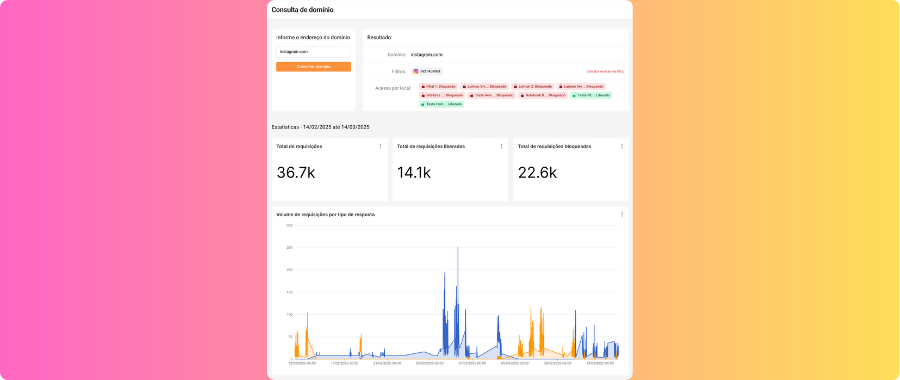Image resolution: width=900 pixels, height=380 pixels.
Task: Open options menu on Total de requisições card
Action: point(381,146)
